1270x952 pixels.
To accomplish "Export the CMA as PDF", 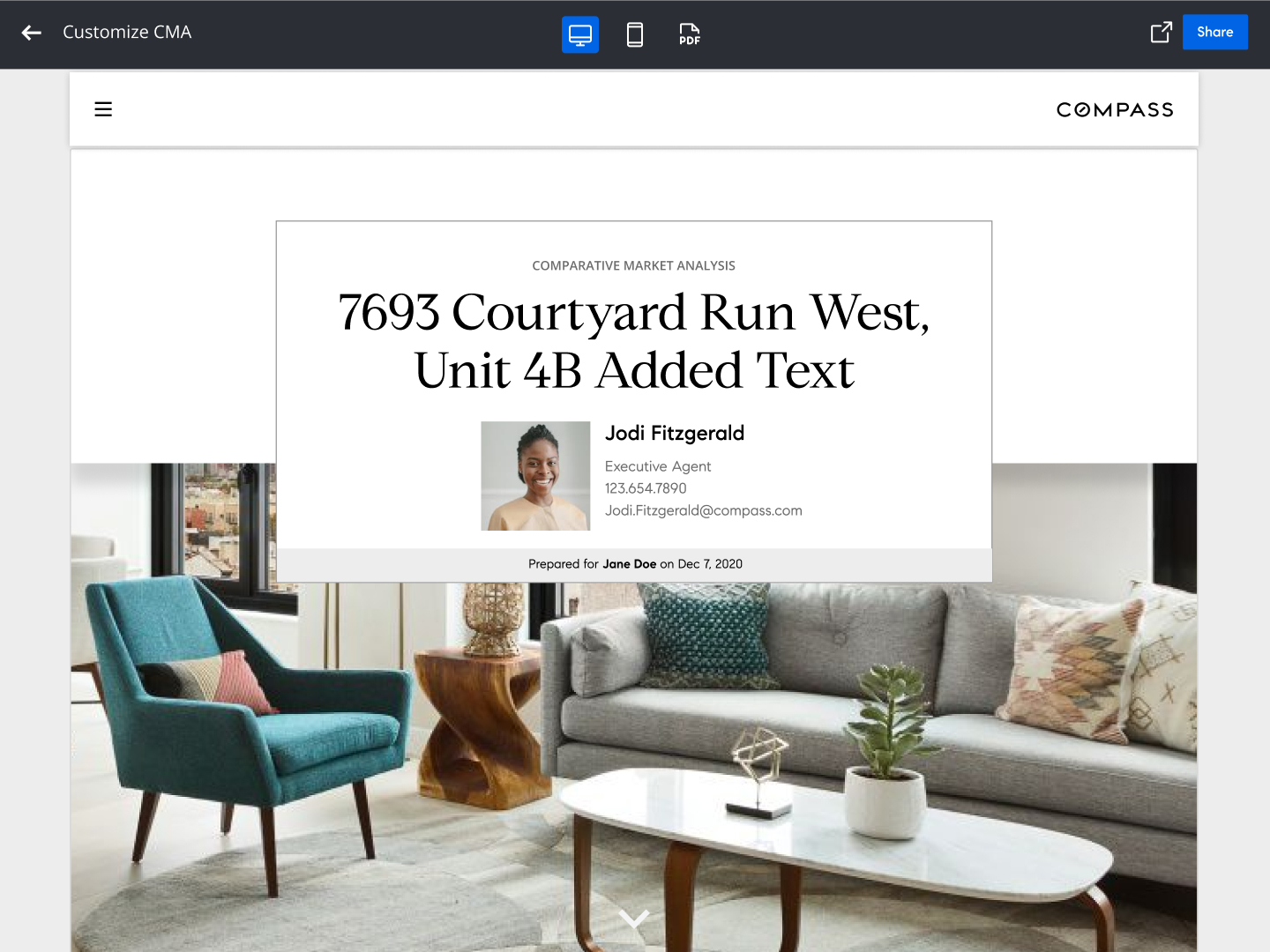I will tap(690, 34).
